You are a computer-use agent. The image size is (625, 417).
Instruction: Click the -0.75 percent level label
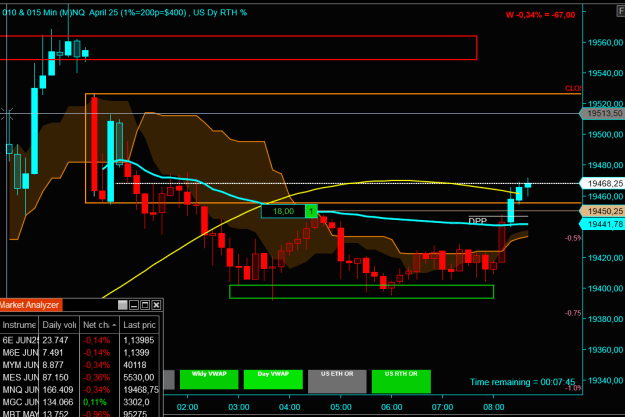[x=573, y=313]
